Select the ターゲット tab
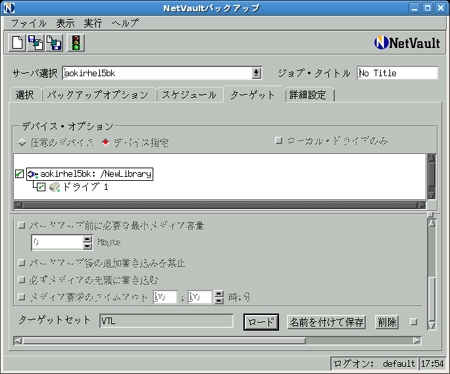450x374 pixels. (x=253, y=95)
